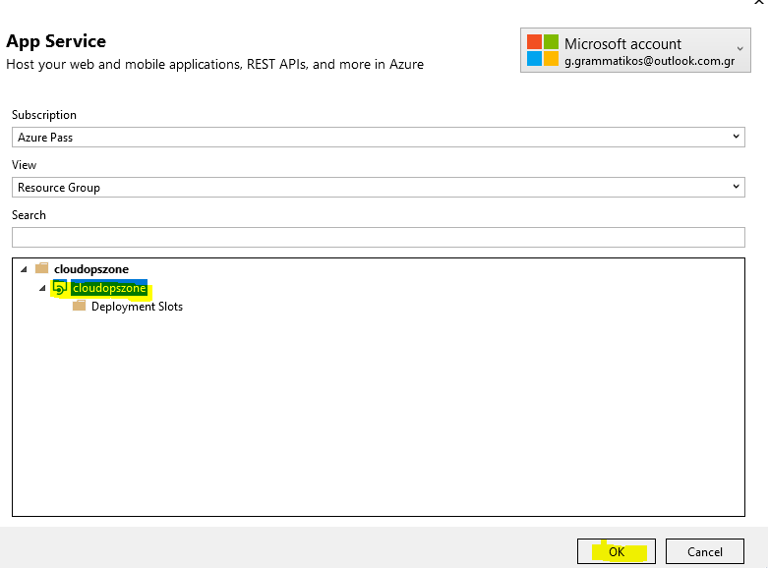Collapse the cloudopszone resource group node
Viewport: 768px width, 568px height.
[x=24, y=269]
